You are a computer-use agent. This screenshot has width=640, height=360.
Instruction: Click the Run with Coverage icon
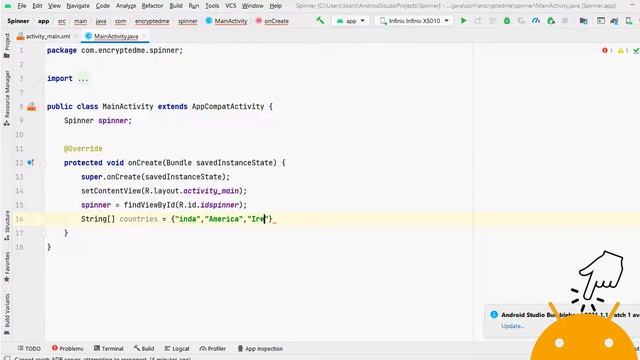click(x=521, y=20)
